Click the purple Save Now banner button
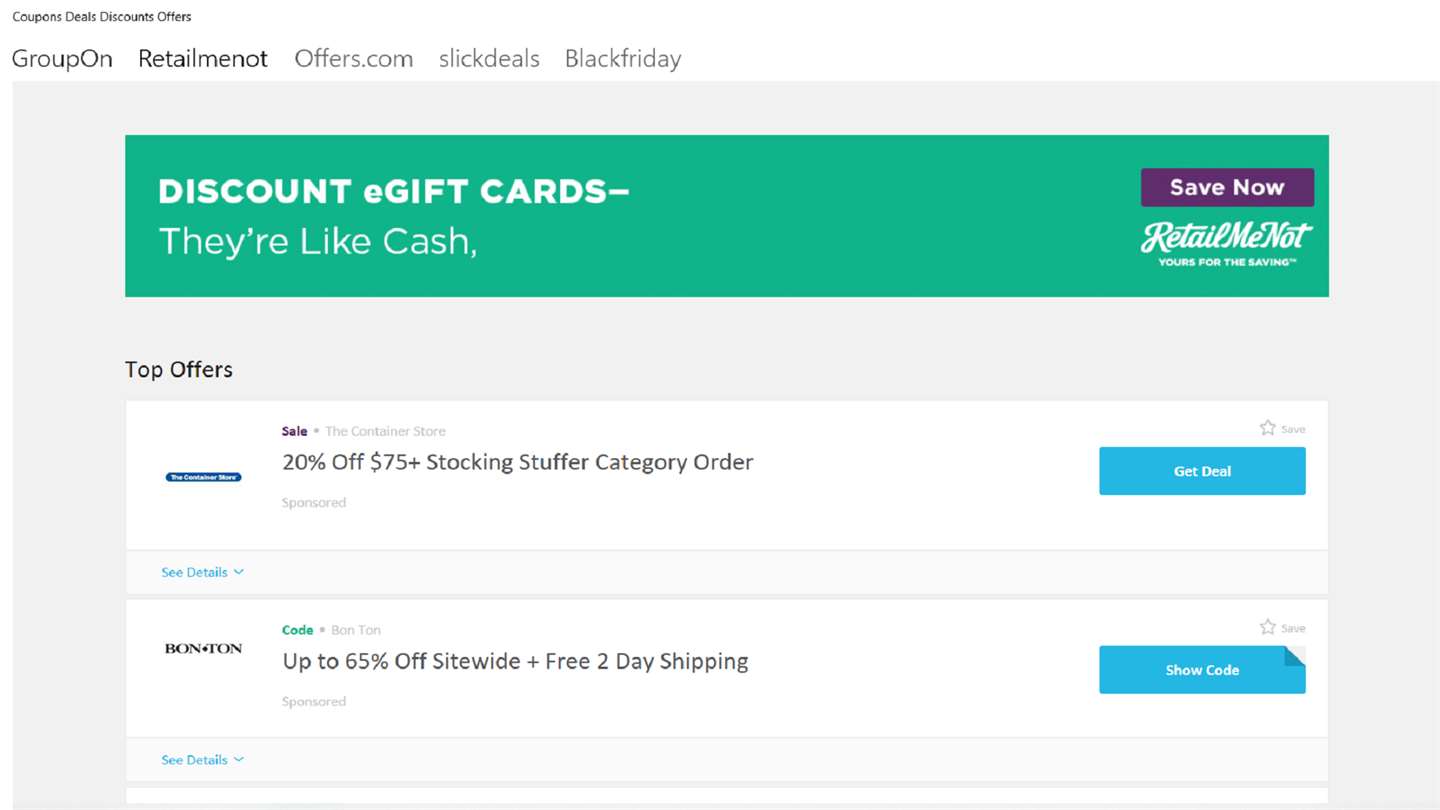Viewport: 1440px width, 810px height. (1227, 188)
